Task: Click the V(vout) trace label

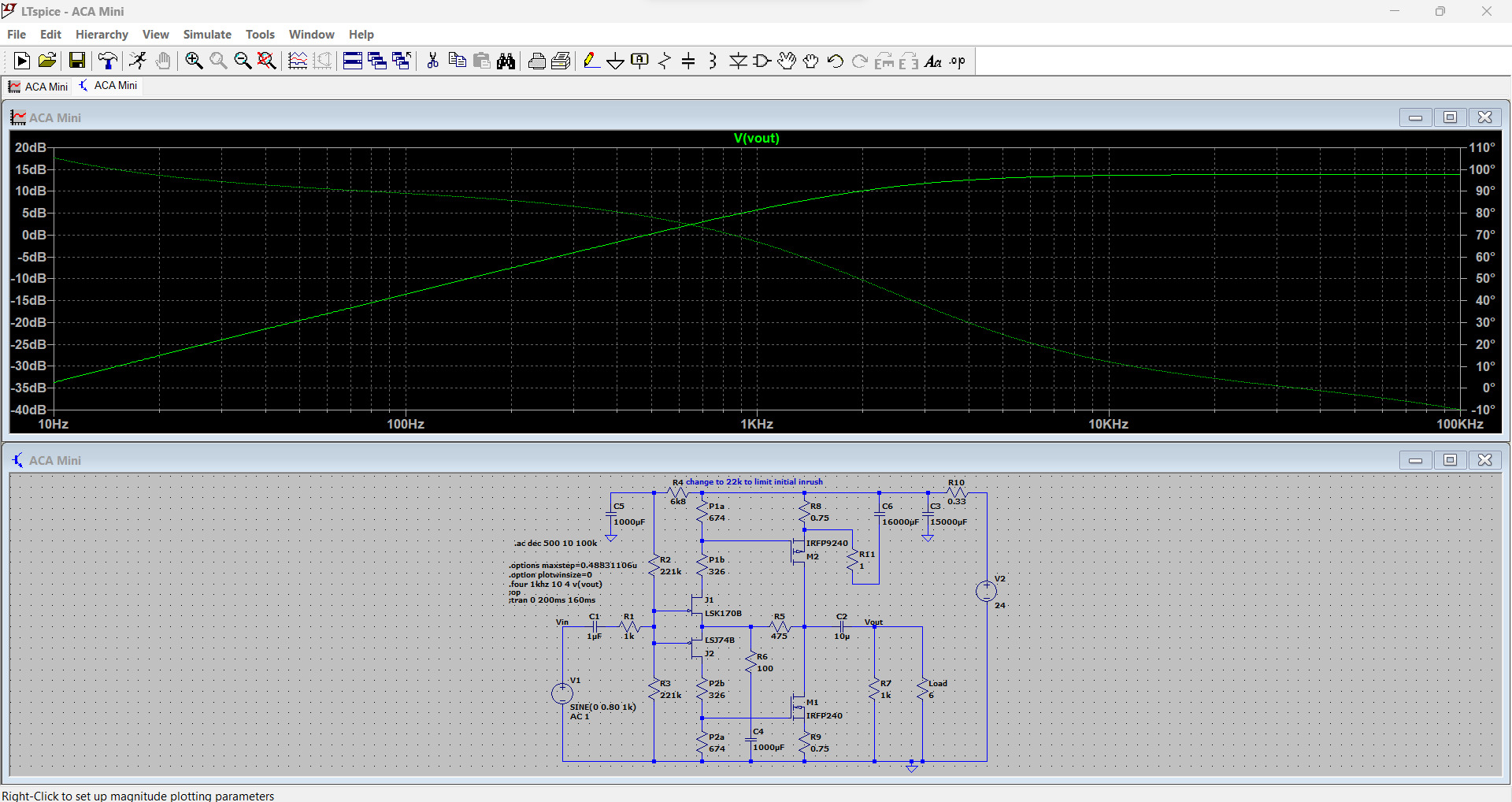Action: coord(757,138)
